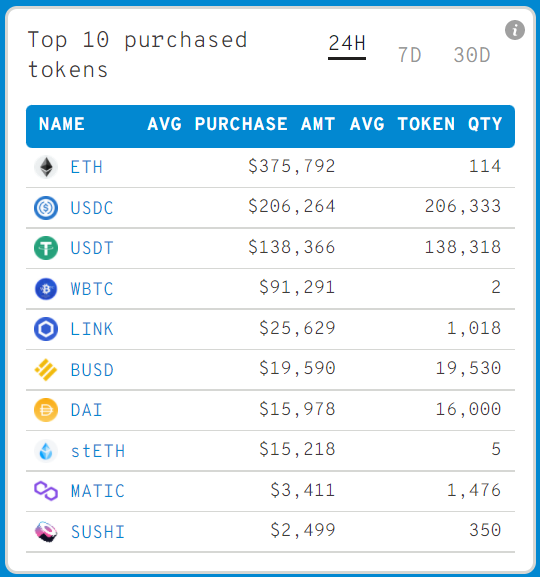Open the MATIC token link

point(98,491)
